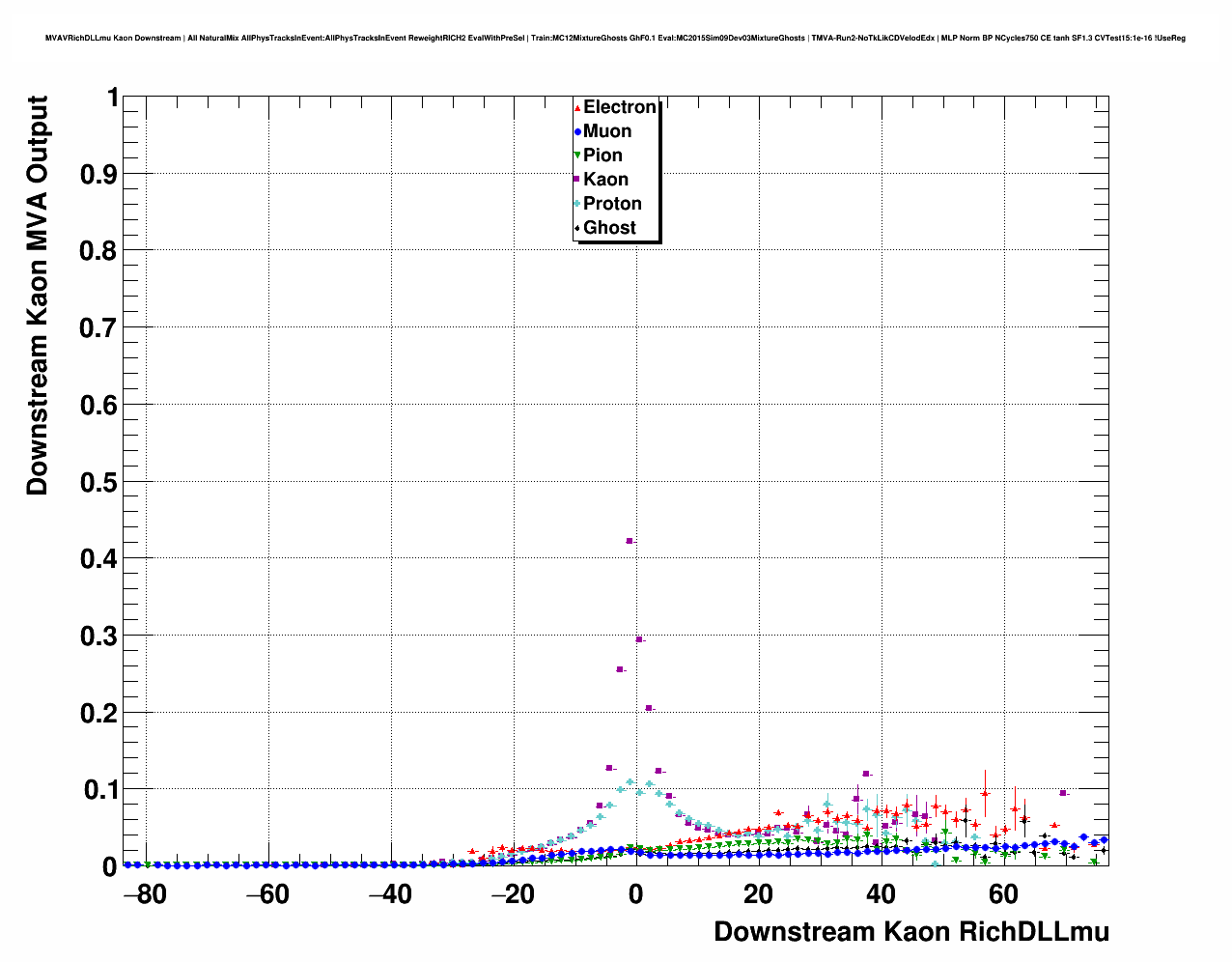1232x962 pixels.
Task: Click Y-axis tick label 0.2
Action: pyautogui.click(x=100, y=713)
